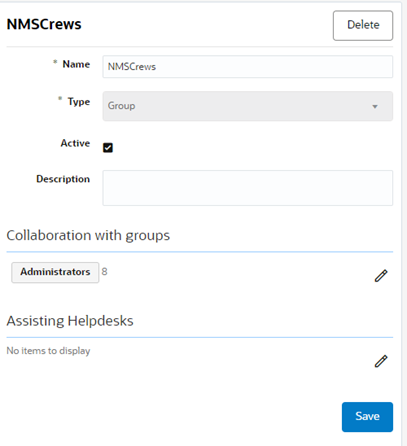Select the Administrators group chip
Image resolution: width=407 pixels, height=446 pixels.
(x=55, y=272)
